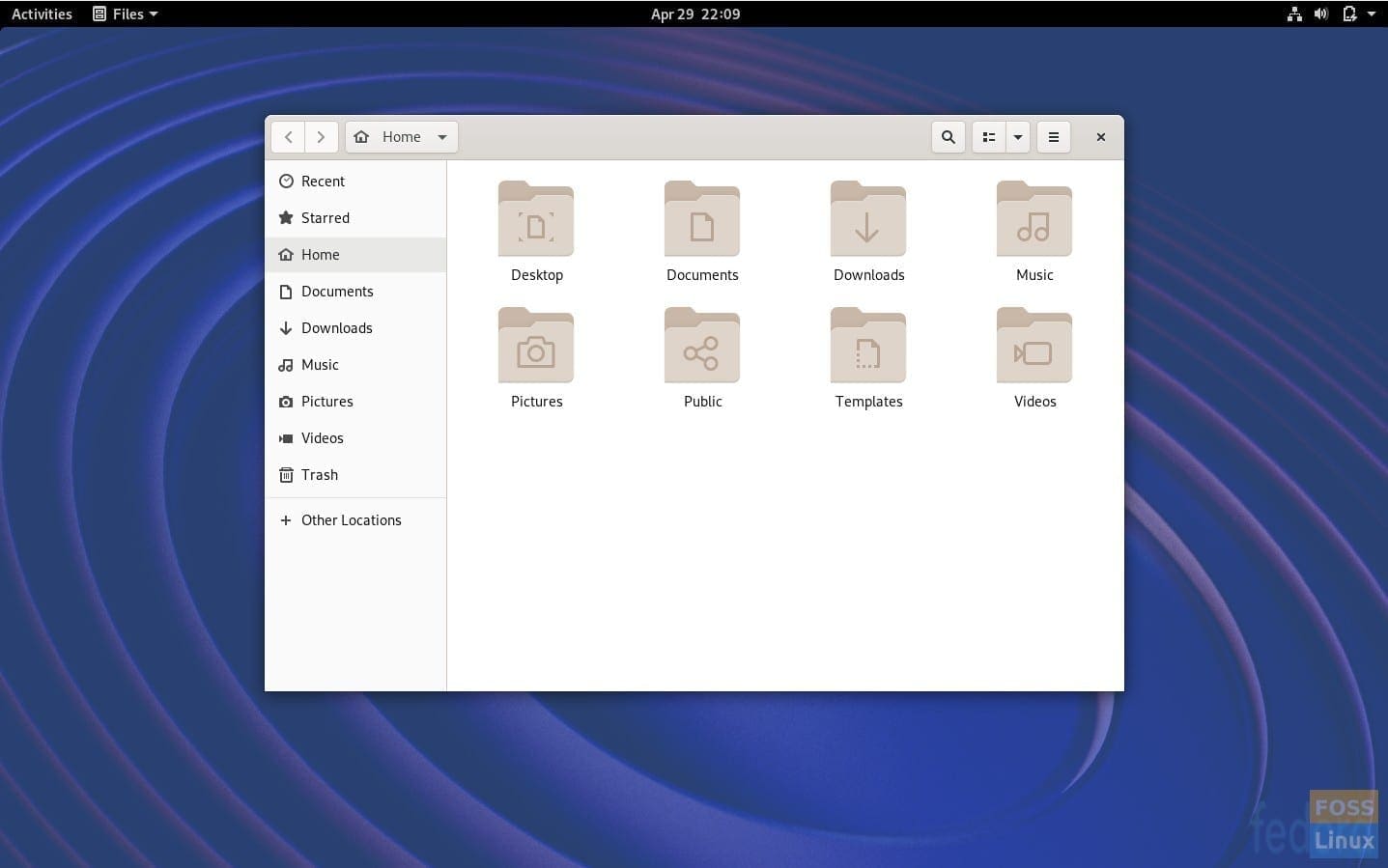This screenshot has width=1388, height=868.
Task: Open Trash in the sidebar
Action: coord(355,475)
